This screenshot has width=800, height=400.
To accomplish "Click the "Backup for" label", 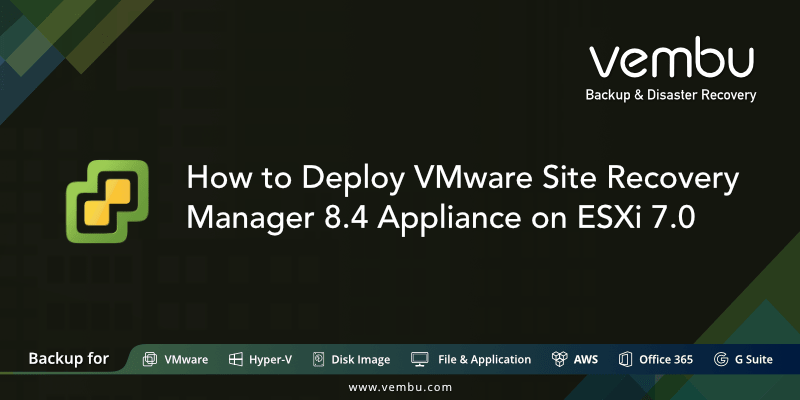I will click(68, 358).
